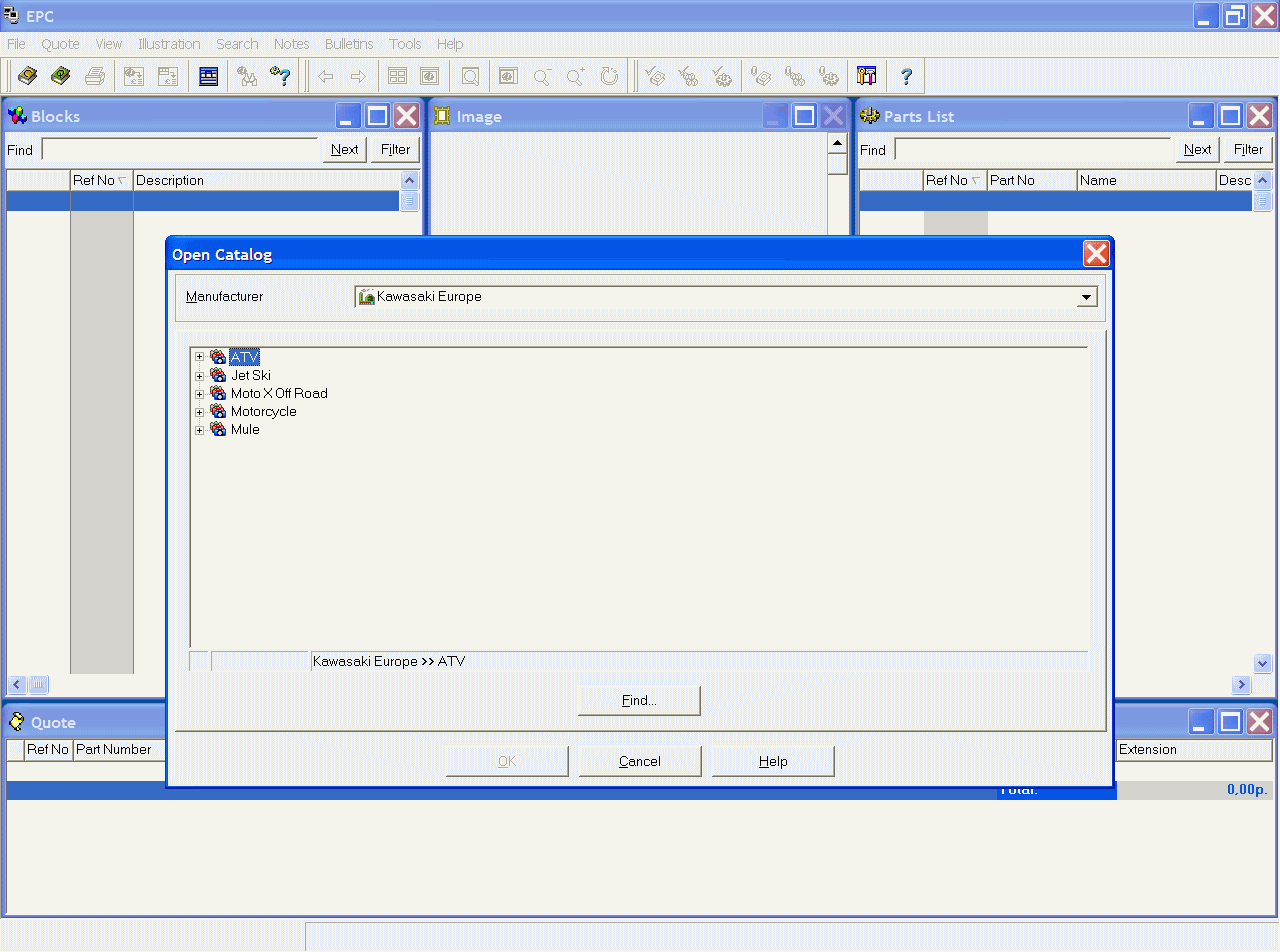Image resolution: width=1280 pixels, height=952 pixels.
Task: Select the Moto X Off Road tree item
Action: 279,394
